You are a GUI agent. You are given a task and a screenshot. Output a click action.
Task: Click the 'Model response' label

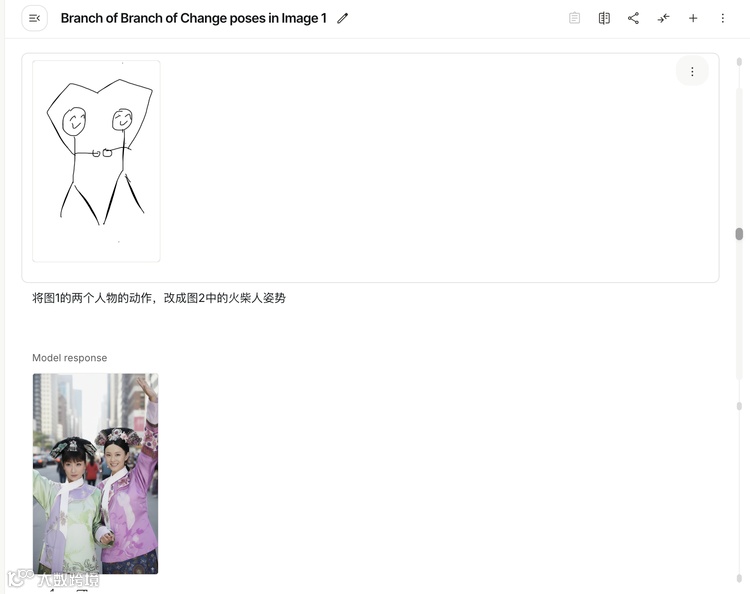coord(69,358)
